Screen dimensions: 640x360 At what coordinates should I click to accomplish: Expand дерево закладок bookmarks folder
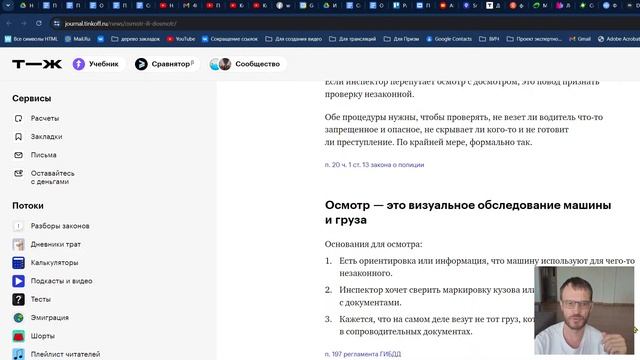(x=136, y=39)
